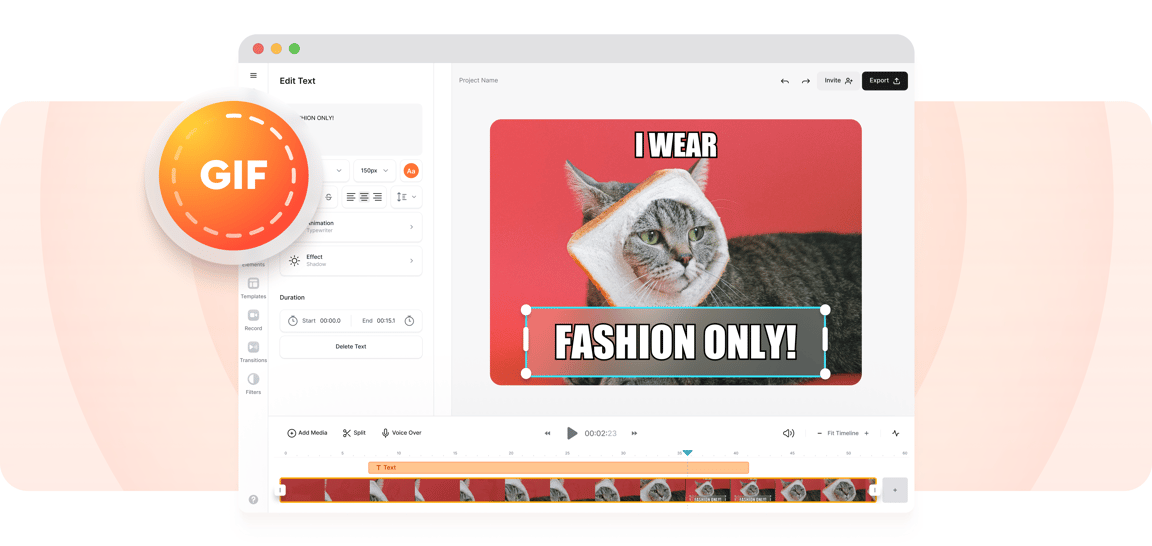Viewport: 1152px width, 546px height.
Task: Click the left-edge handle of text box
Action: click(526, 340)
